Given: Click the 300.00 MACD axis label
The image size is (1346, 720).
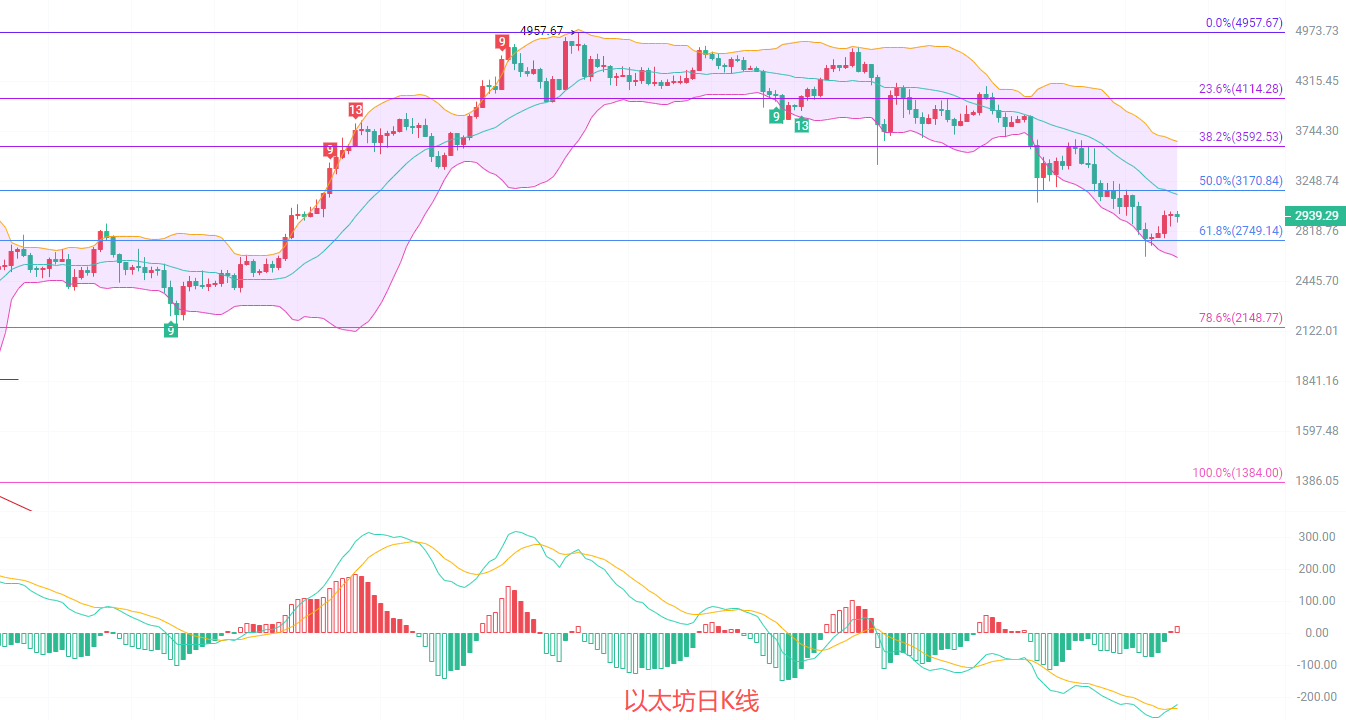Looking at the screenshot, I should coord(1317,537).
